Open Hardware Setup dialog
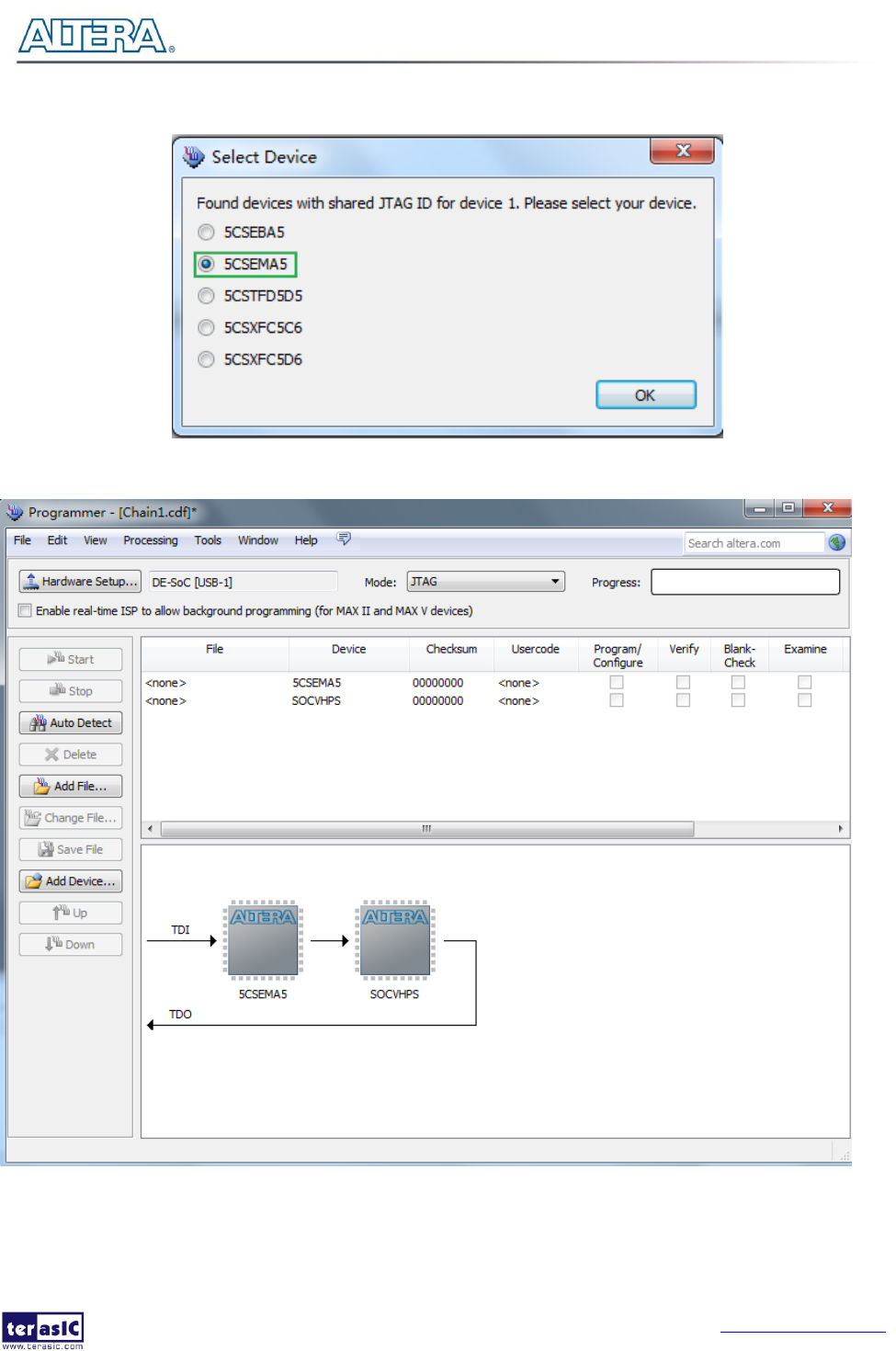The width and height of the screenshot is (896, 1351). click(x=80, y=582)
